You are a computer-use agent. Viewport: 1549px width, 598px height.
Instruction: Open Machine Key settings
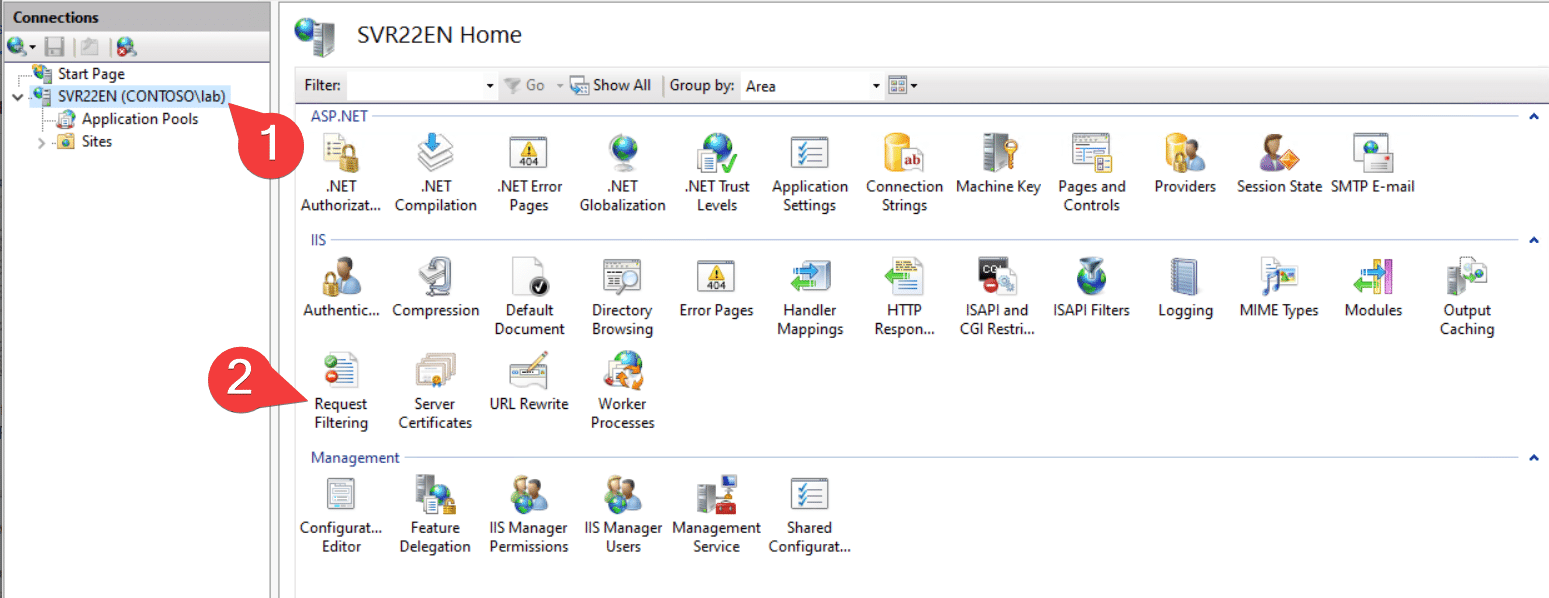tap(998, 164)
